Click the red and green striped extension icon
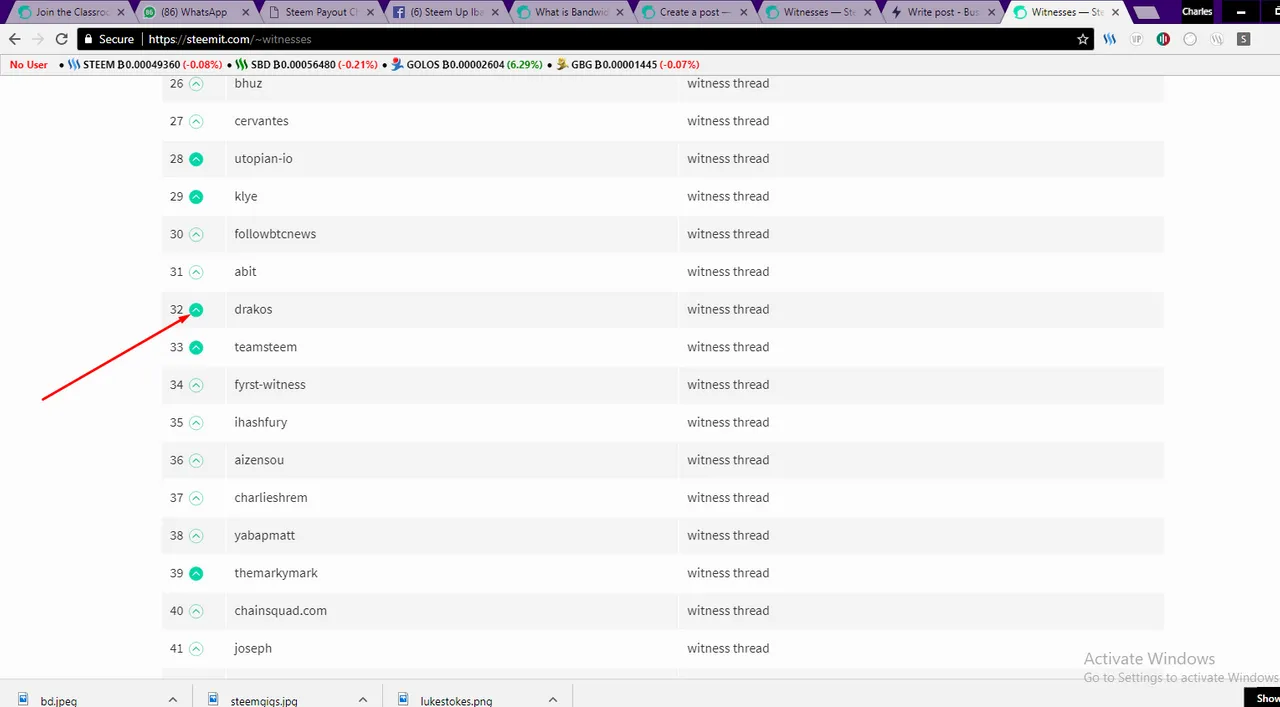This screenshot has height=707, width=1280. 1163,39
